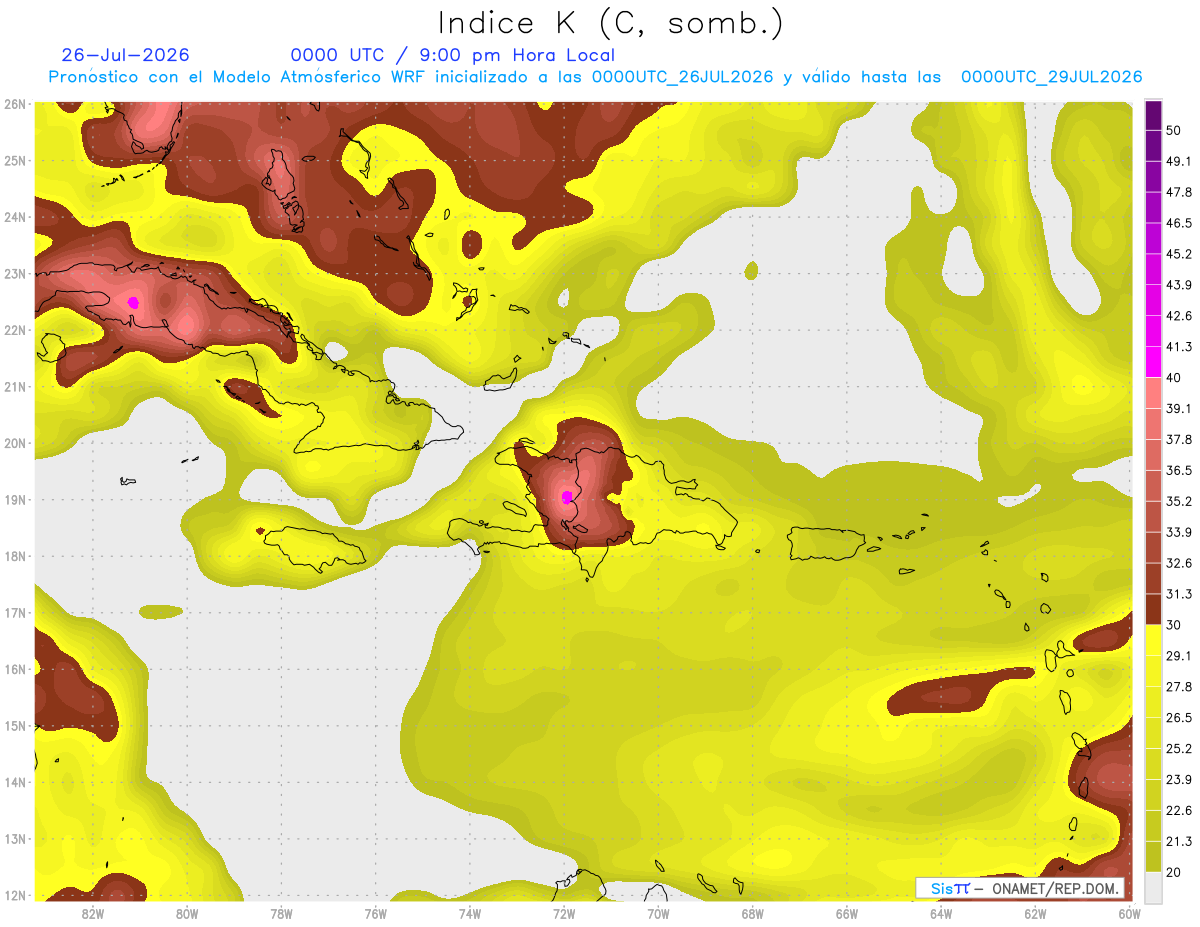Select latitude tick "12N"

coord(14,895)
